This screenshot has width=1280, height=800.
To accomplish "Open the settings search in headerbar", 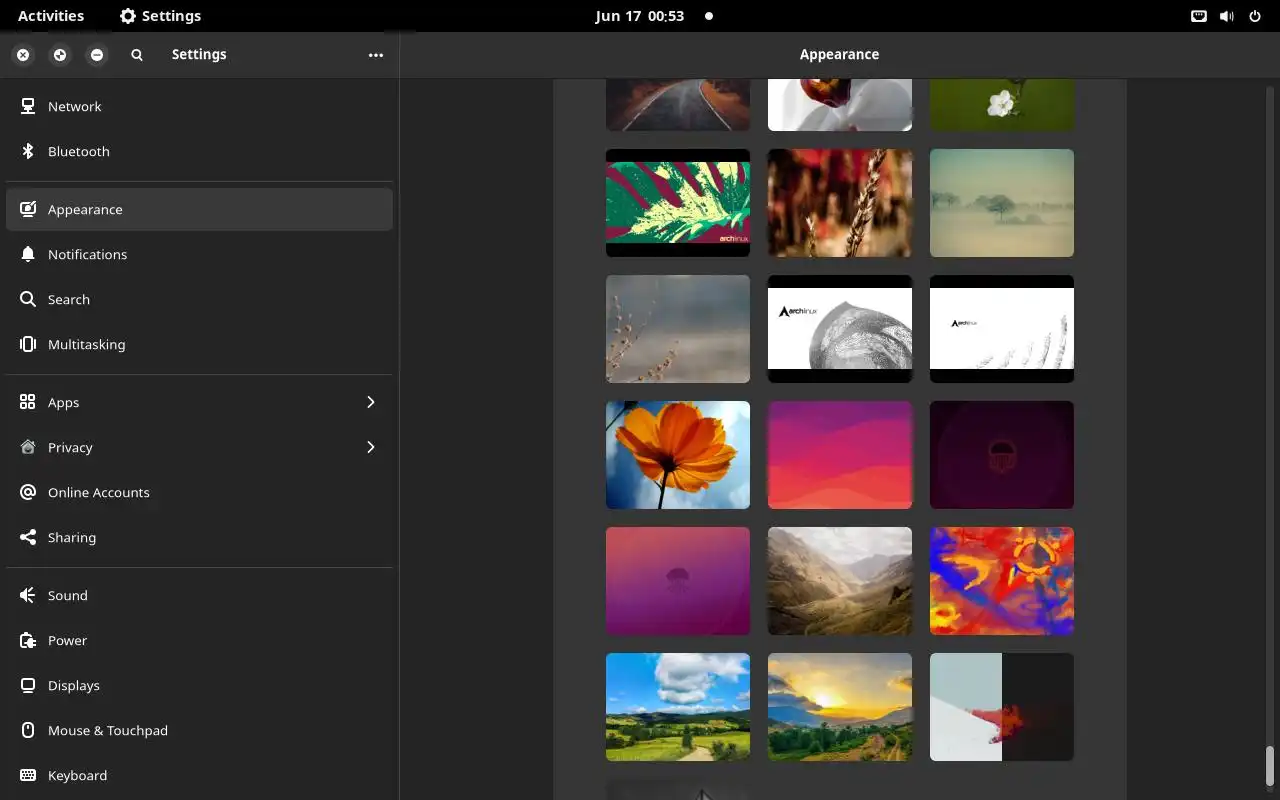I will 137,55.
